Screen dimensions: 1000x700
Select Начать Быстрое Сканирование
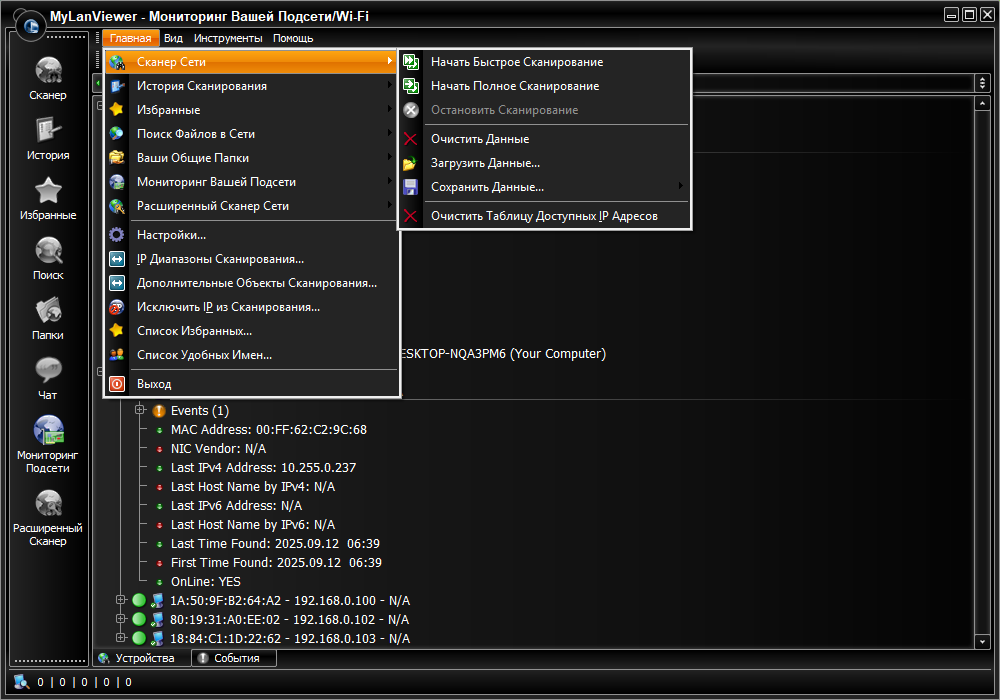click(x=544, y=62)
